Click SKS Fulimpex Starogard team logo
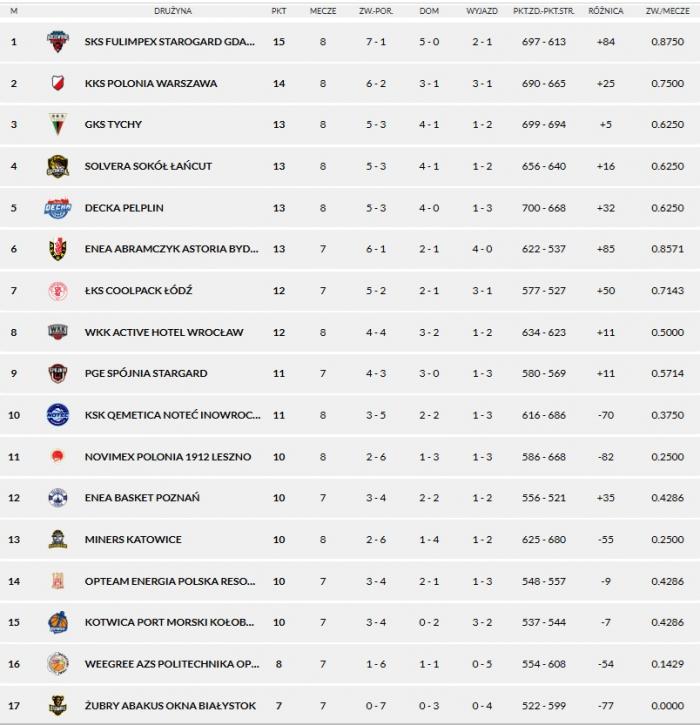 click(58, 42)
